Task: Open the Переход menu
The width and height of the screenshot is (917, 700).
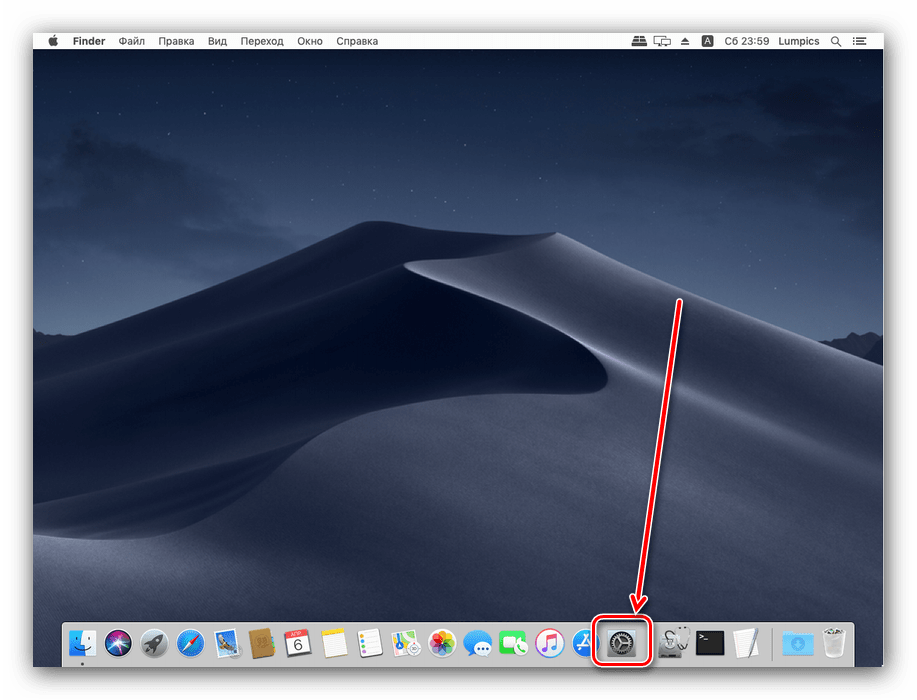Action: click(x=262, y=41)
